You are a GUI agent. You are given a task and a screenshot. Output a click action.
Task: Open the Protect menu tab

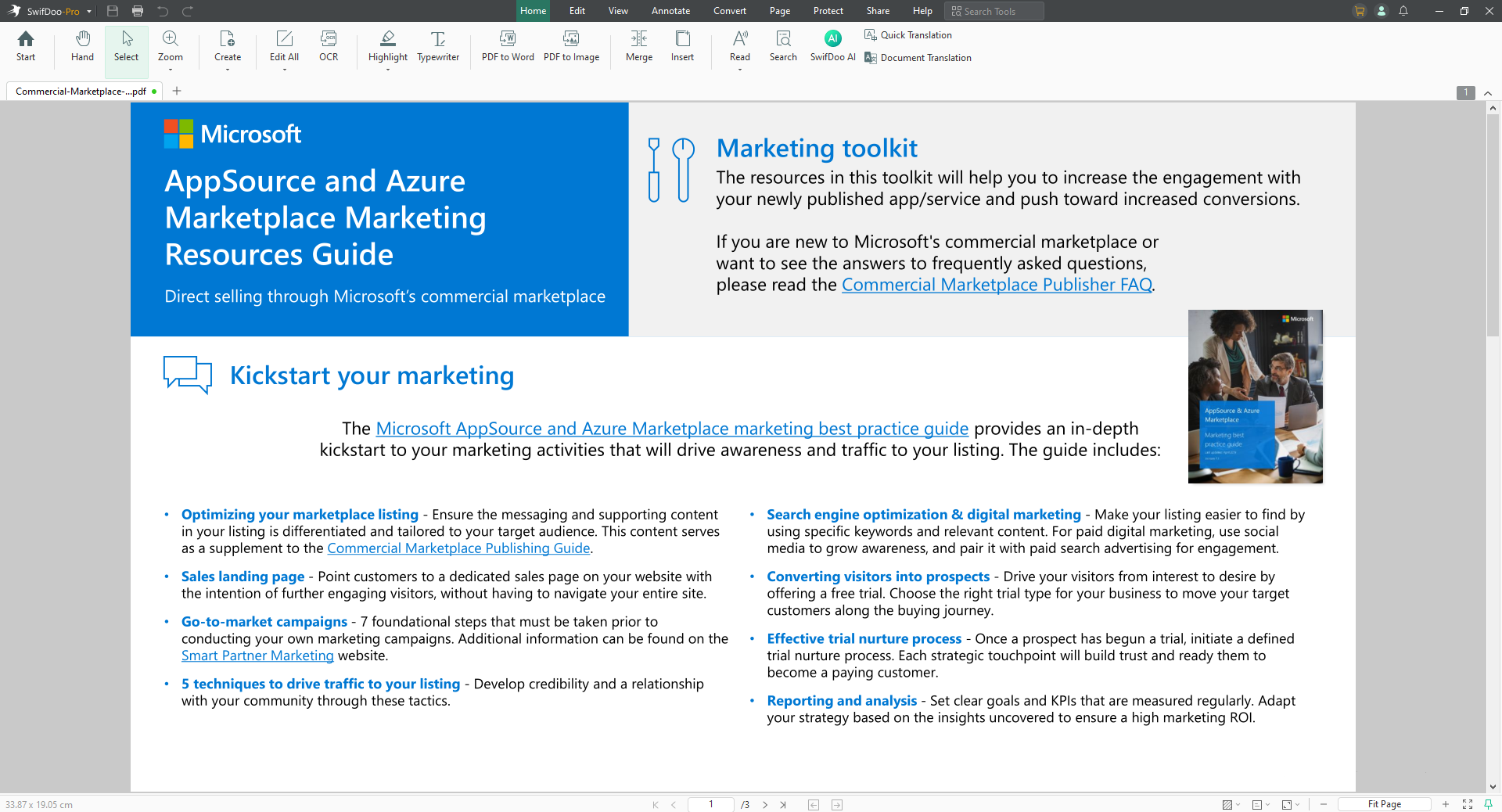coord(828,11)
